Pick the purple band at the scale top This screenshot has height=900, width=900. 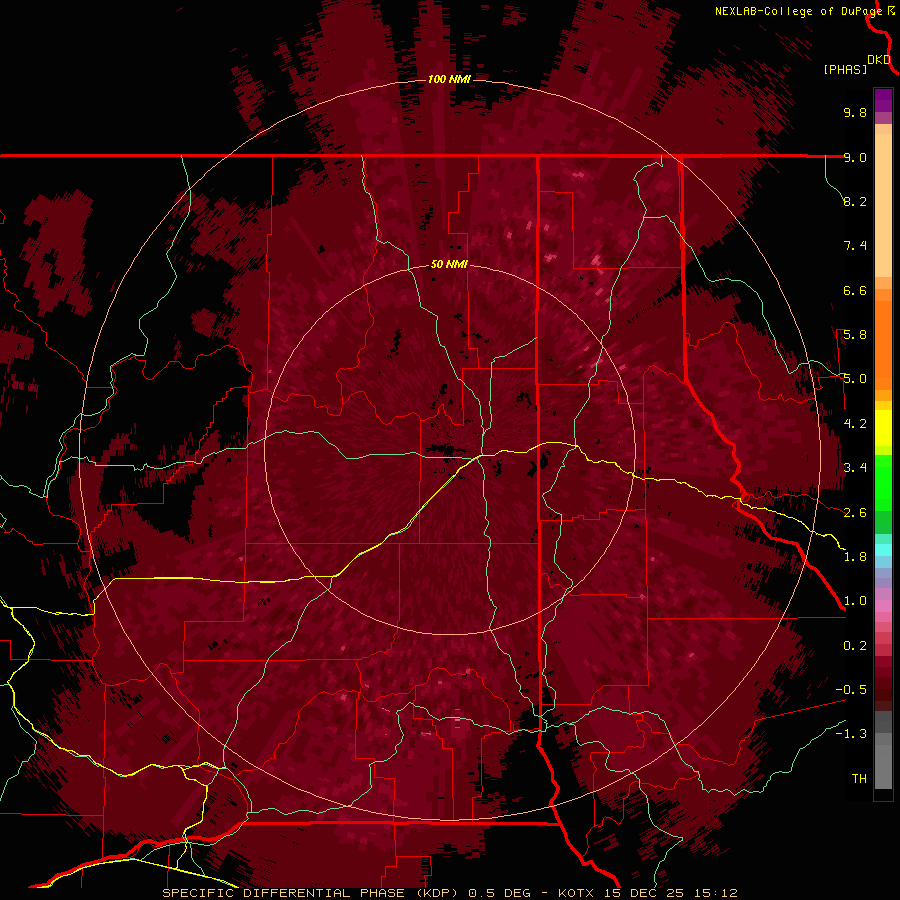click(x=883, y=100)
